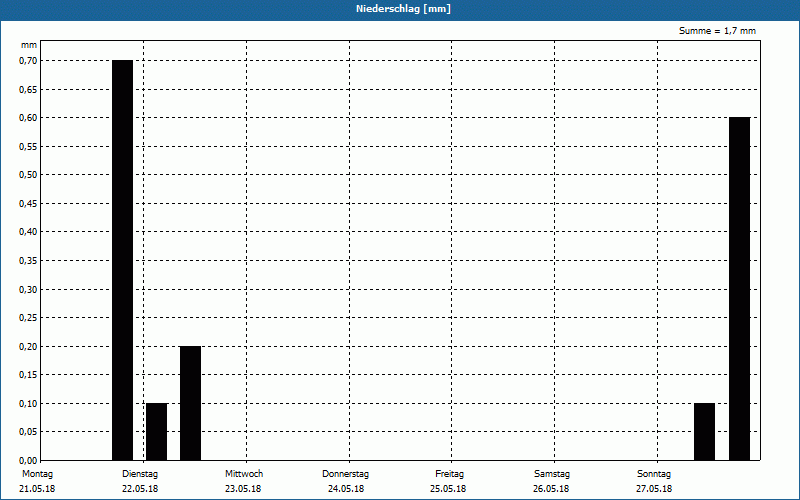Click the 0,60 mm bar on Sunday
The height and width of the screenshot is (500, 800).
(739, 289)
